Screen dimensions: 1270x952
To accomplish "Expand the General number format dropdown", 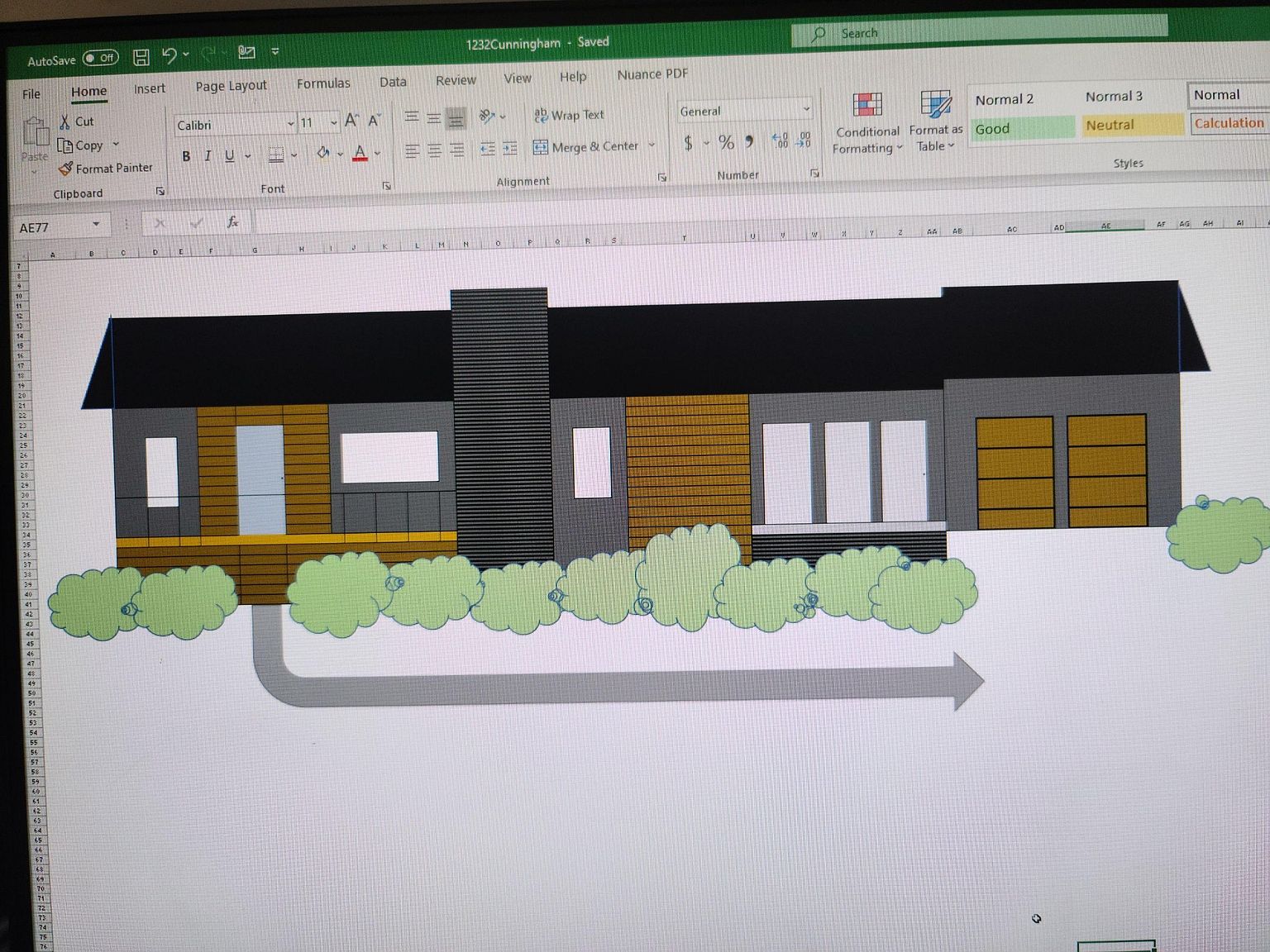I will tap(806, 109).
